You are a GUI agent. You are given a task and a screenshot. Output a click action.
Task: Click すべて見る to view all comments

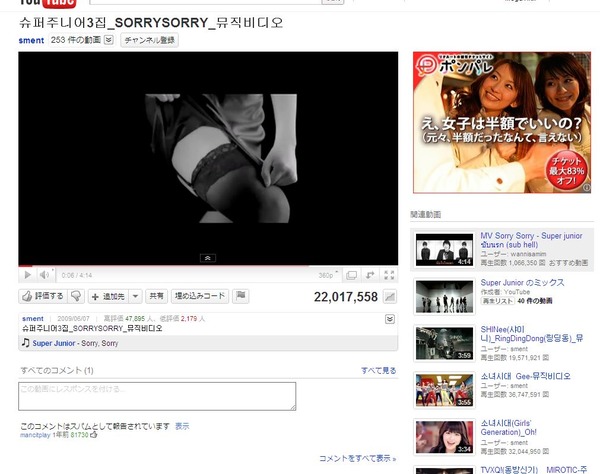coord(378,370)
